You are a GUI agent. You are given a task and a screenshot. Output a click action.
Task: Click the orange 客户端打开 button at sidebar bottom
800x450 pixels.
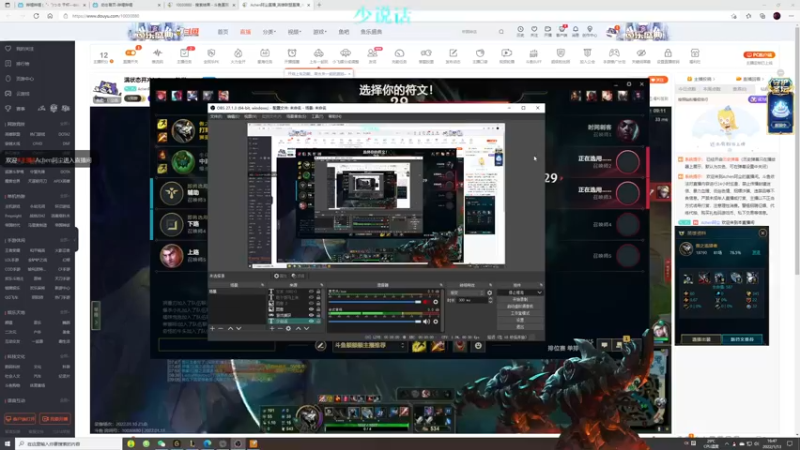pyautogui.click(x=20, y=419)
